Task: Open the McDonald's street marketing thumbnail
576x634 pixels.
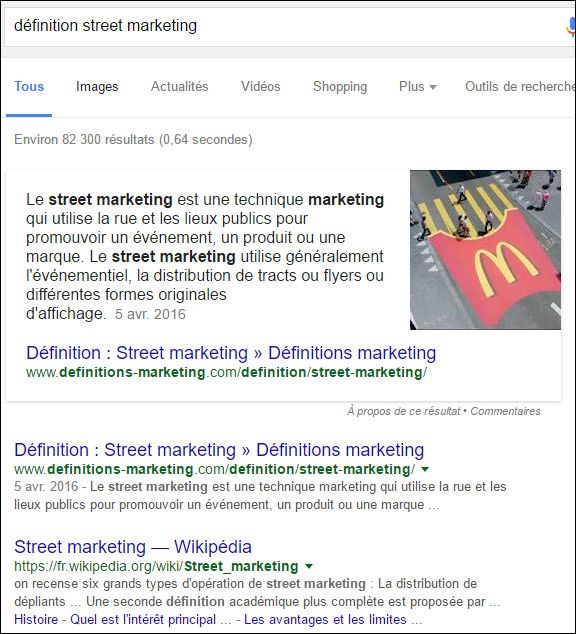Action: click(x=485, y=250)
